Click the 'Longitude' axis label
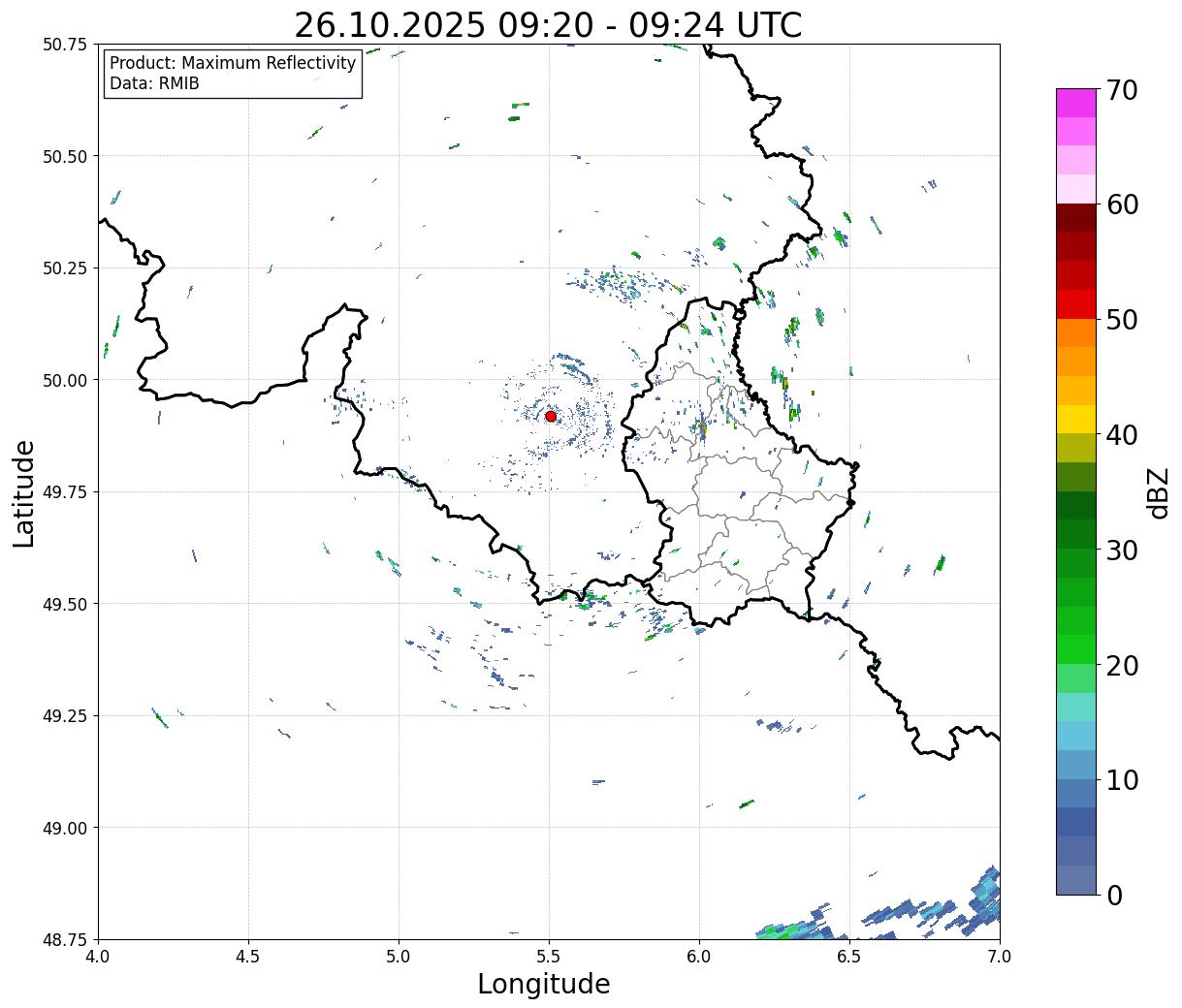 544,984
